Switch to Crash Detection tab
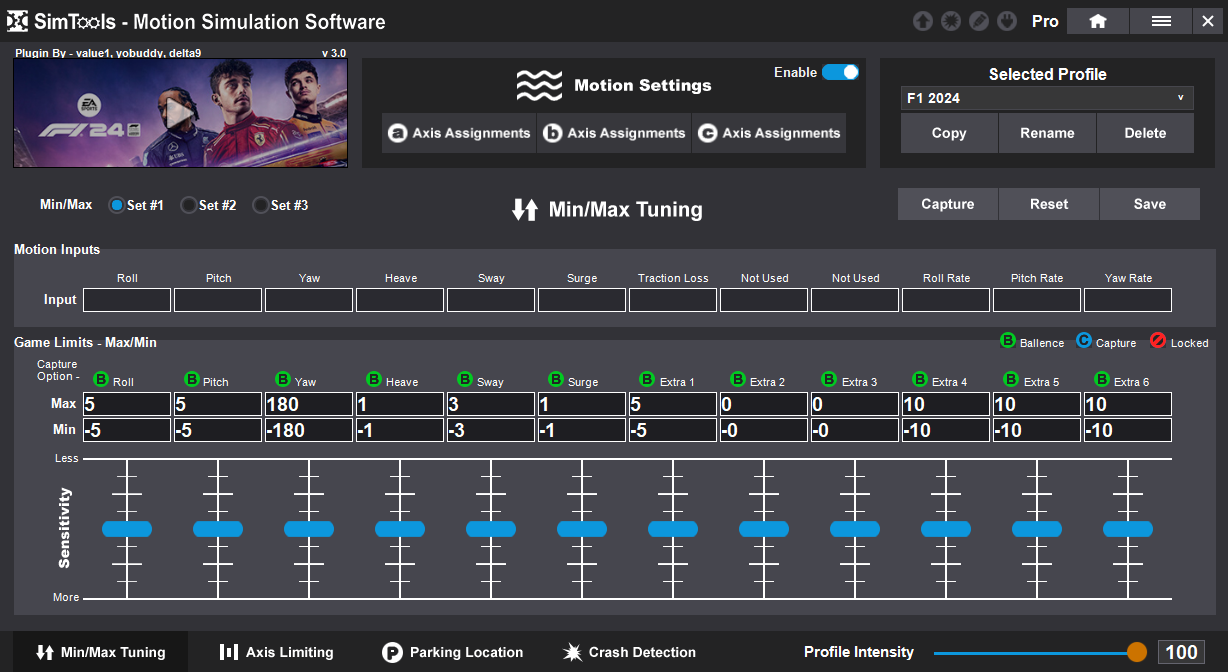The image size is (1228, 672). (x=629, y=652)
